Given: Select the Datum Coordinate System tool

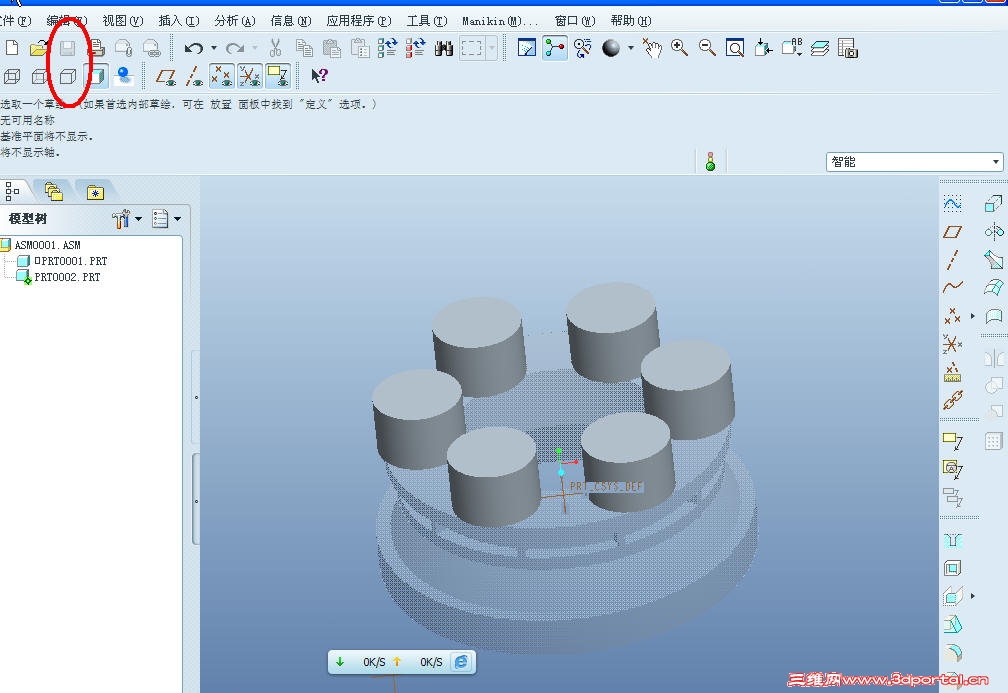Looking at the screenshot, I should pos(952,344).
